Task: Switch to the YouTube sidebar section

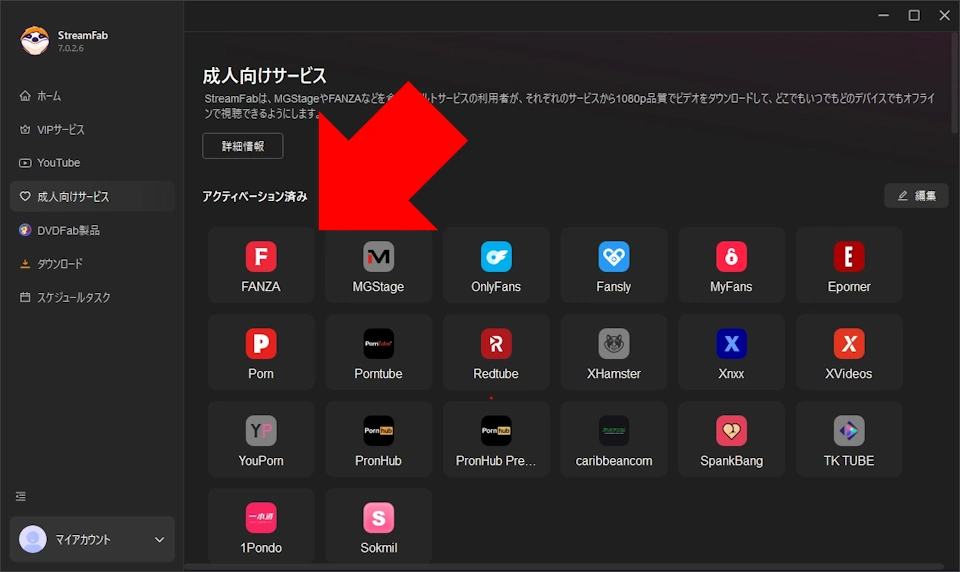Action: (92, 163)
